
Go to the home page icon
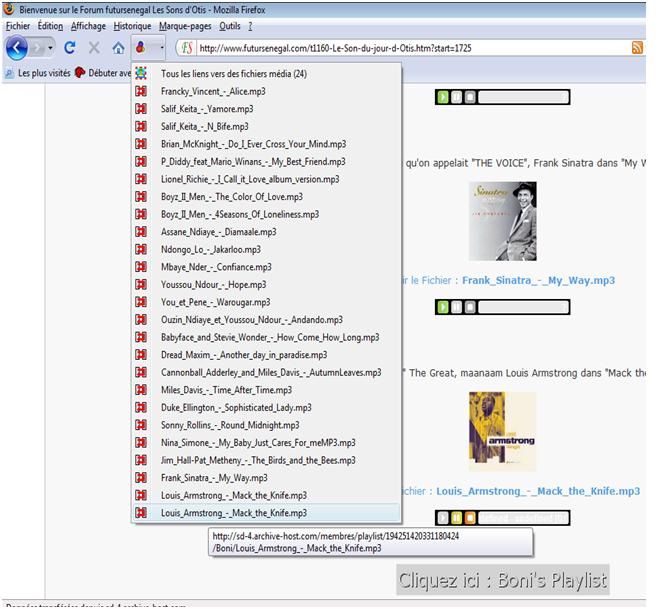click(118, 48)
